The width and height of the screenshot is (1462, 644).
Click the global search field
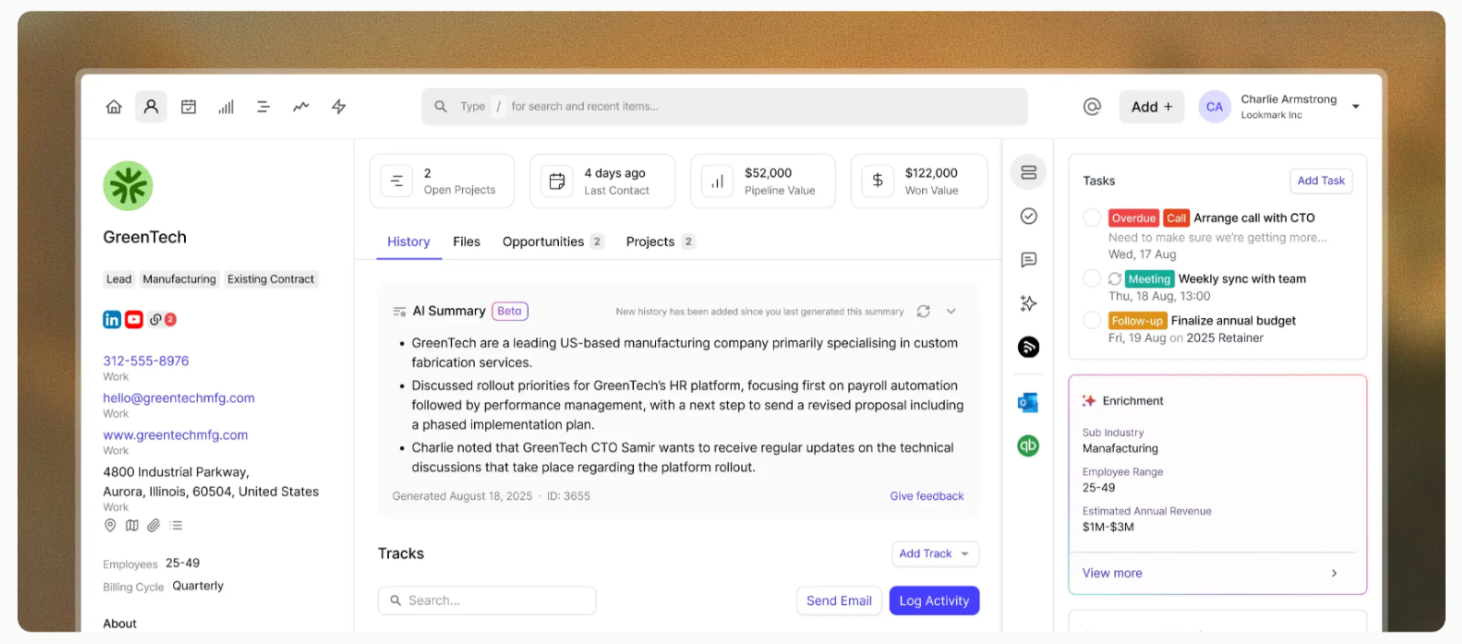[724, 106]
